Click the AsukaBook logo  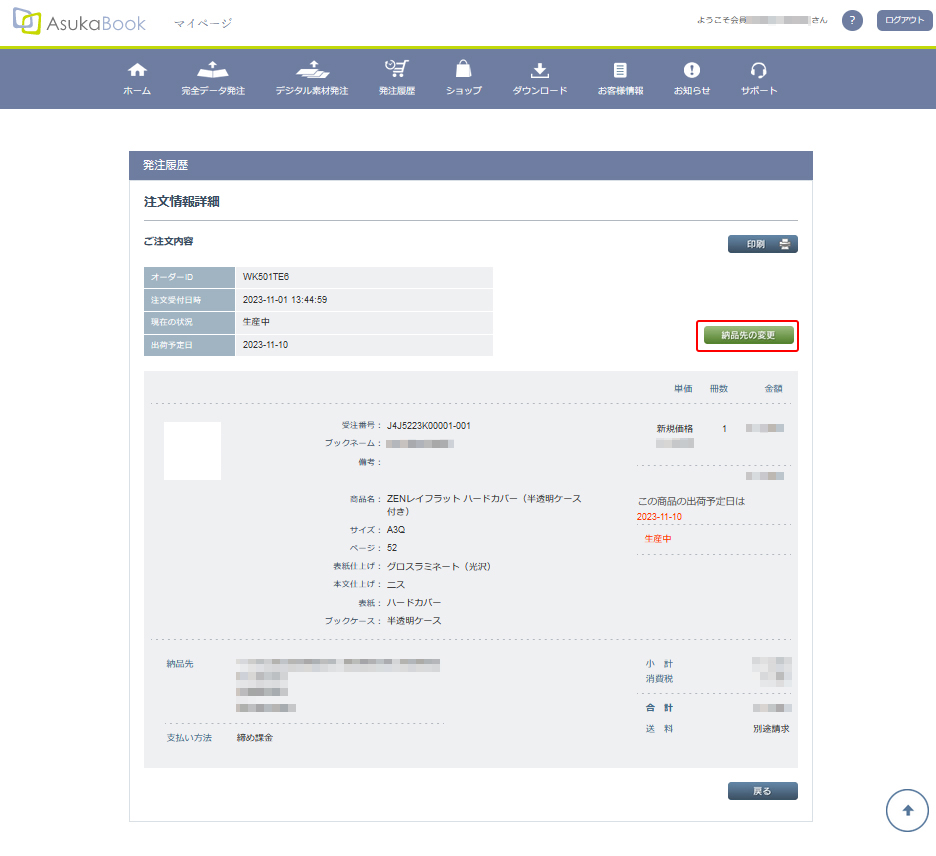click(x=80, y=22)
